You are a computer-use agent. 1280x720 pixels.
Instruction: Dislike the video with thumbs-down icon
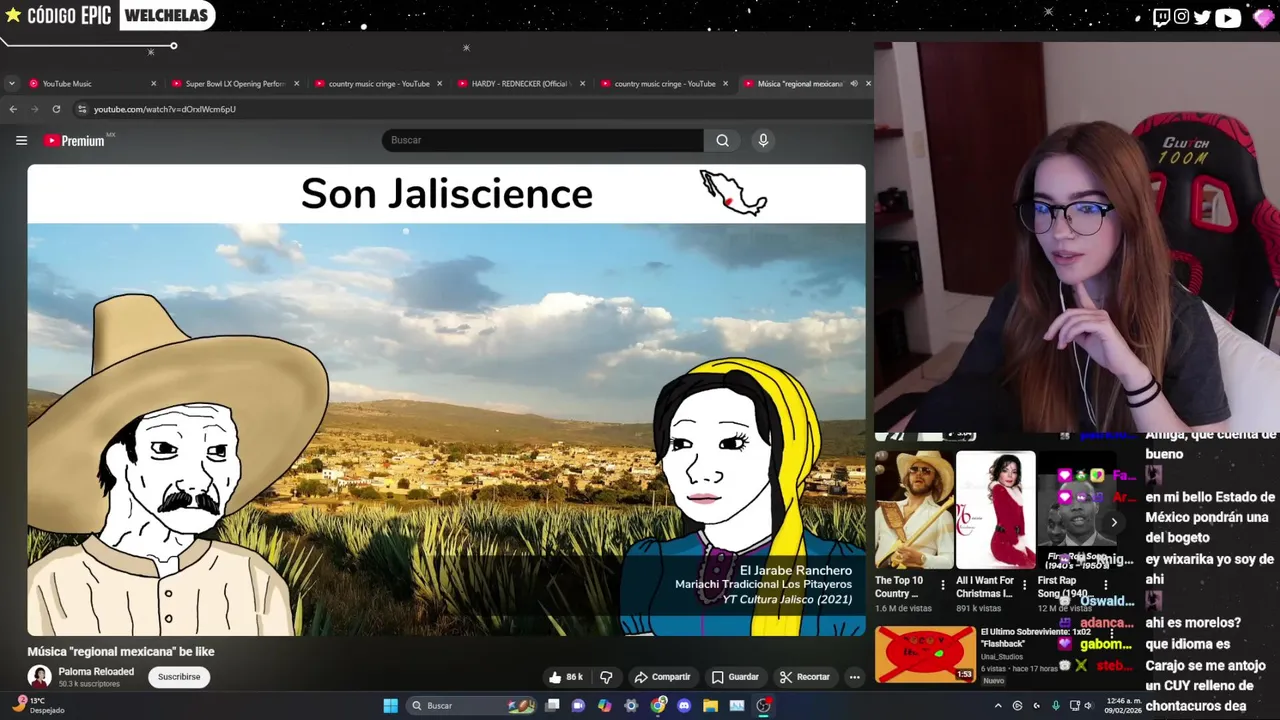tap(606, 677)
